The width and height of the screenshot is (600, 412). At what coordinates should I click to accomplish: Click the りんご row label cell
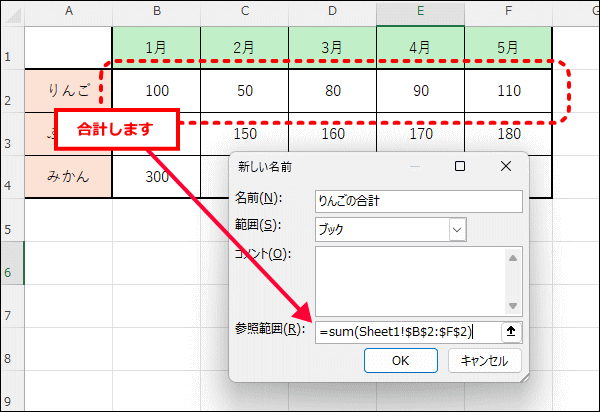pyautogui.click(x=68, y=91)
